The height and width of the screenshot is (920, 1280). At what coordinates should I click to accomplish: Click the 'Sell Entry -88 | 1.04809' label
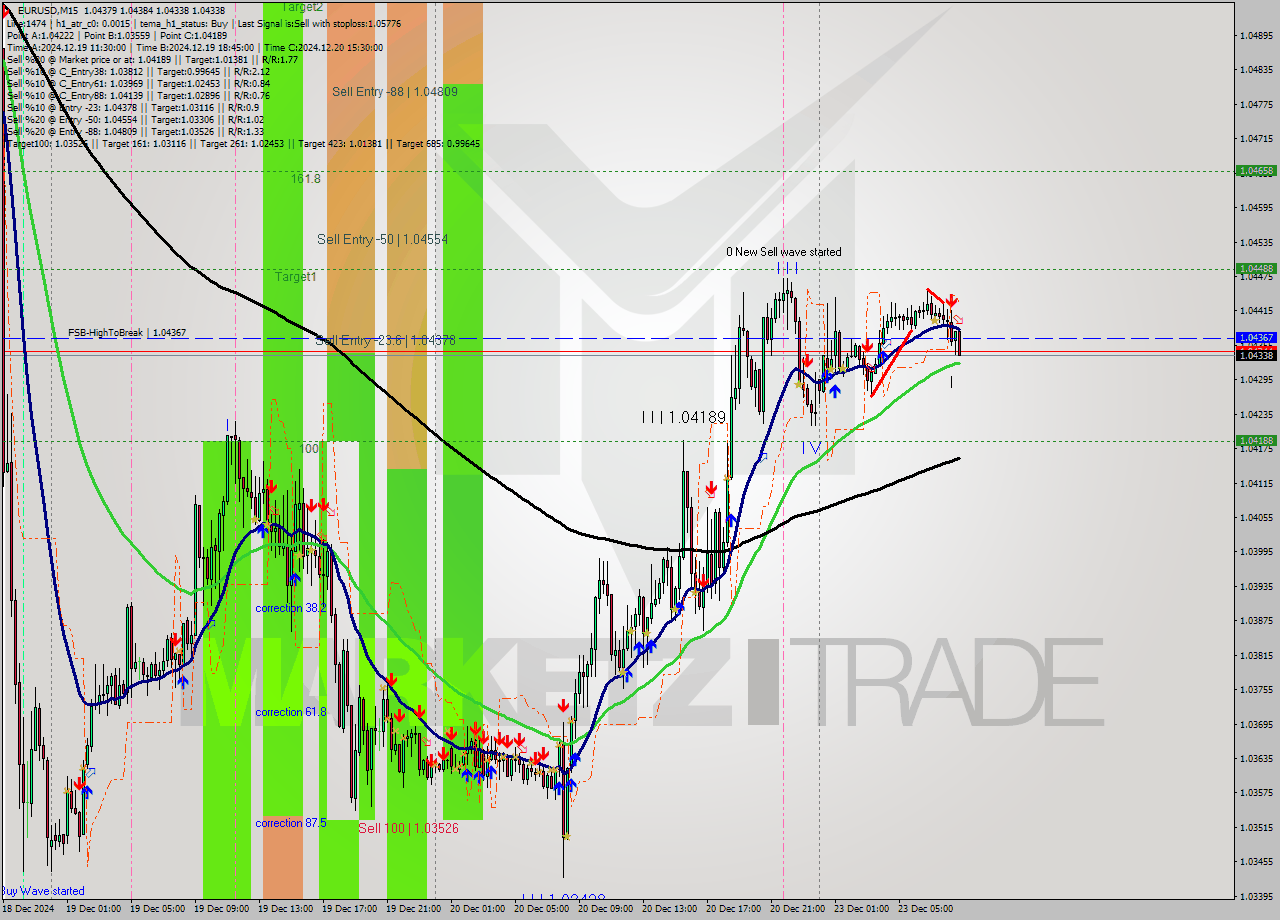[395, 91]
